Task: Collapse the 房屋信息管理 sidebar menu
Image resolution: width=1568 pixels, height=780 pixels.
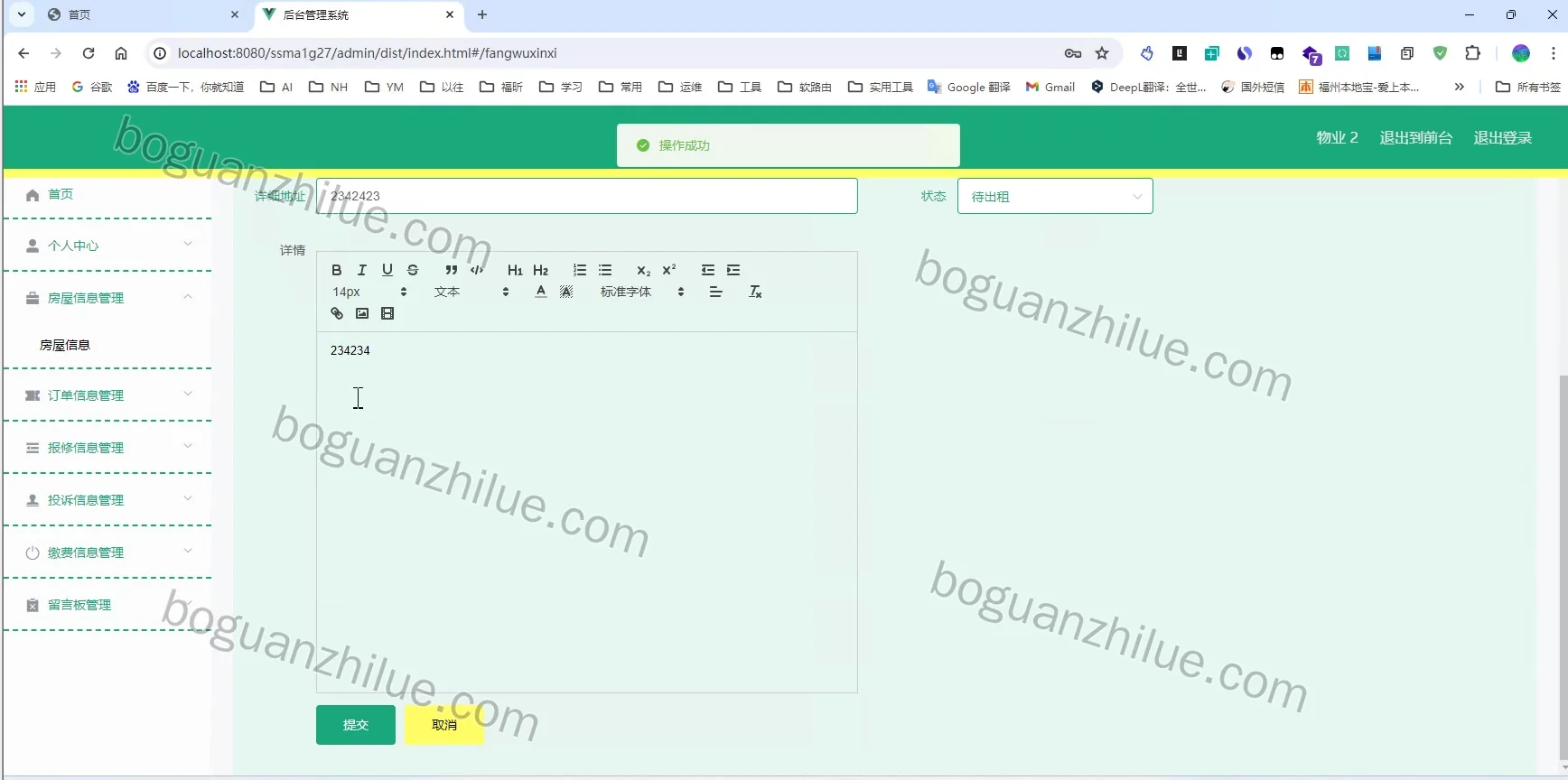Action: tap(107, 298)
